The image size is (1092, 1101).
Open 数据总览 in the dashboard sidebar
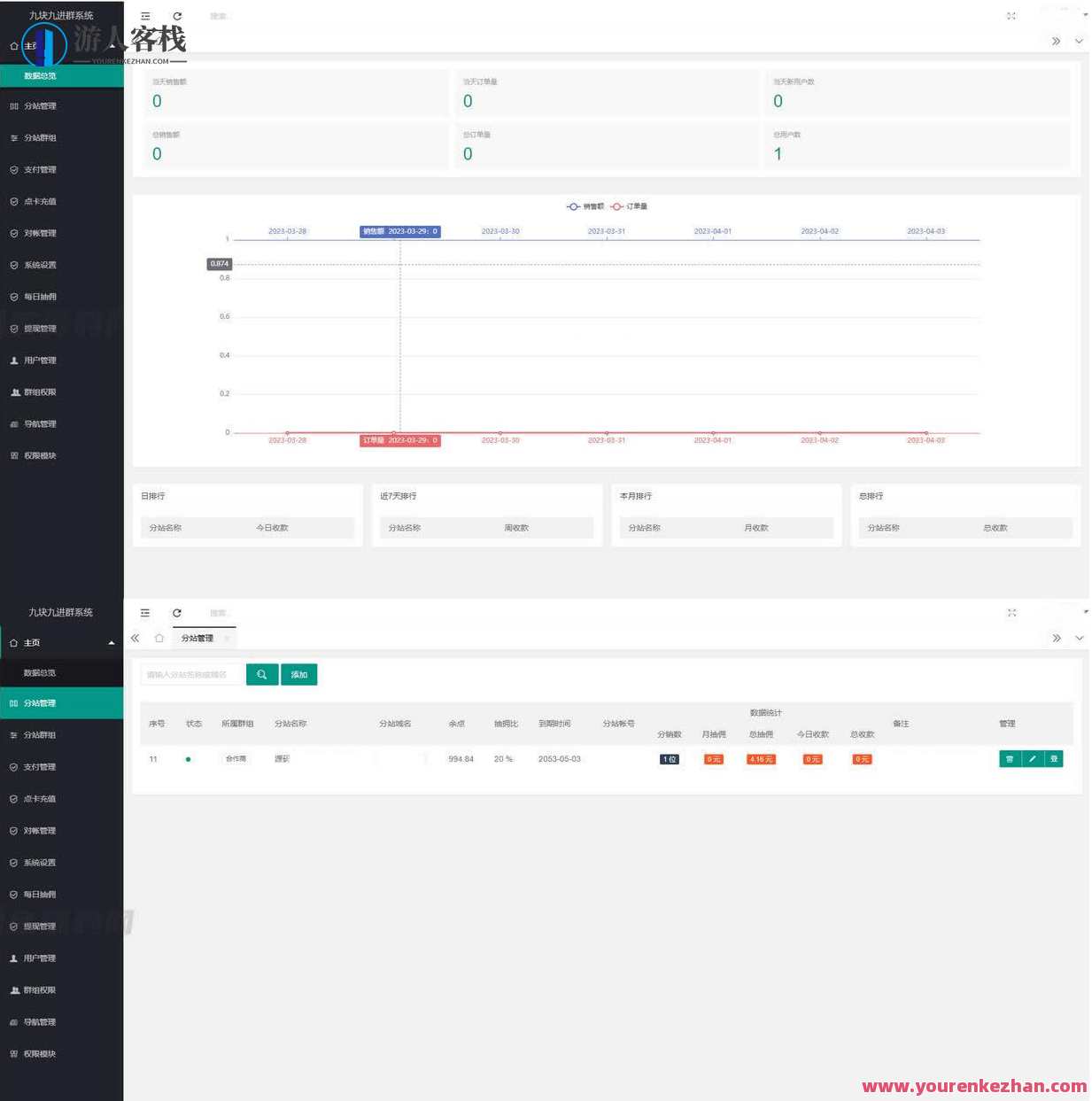tap(41, 76)
